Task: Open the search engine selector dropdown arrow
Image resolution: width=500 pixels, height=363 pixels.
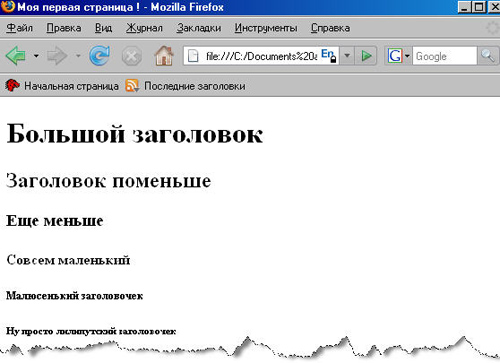Action: tap(407, 56)
